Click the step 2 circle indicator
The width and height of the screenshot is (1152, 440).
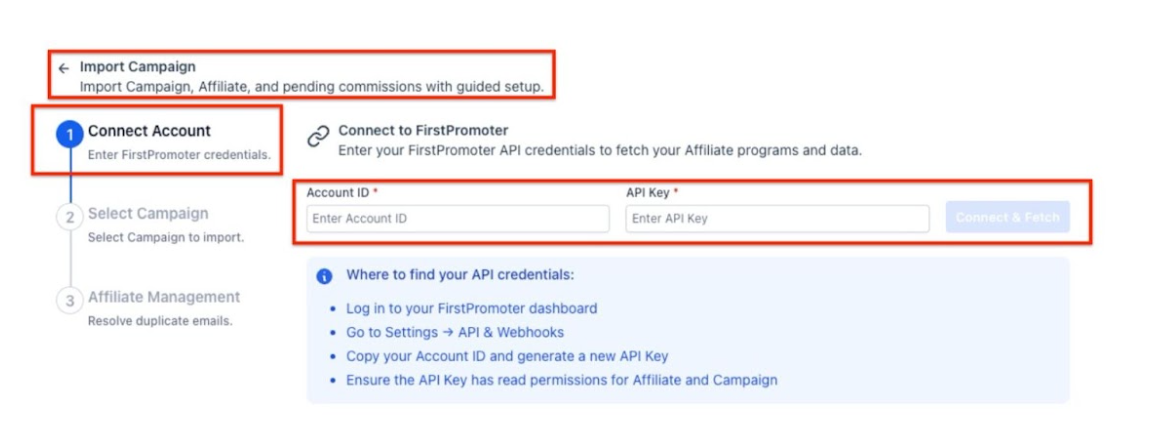(x=70, y=217)
